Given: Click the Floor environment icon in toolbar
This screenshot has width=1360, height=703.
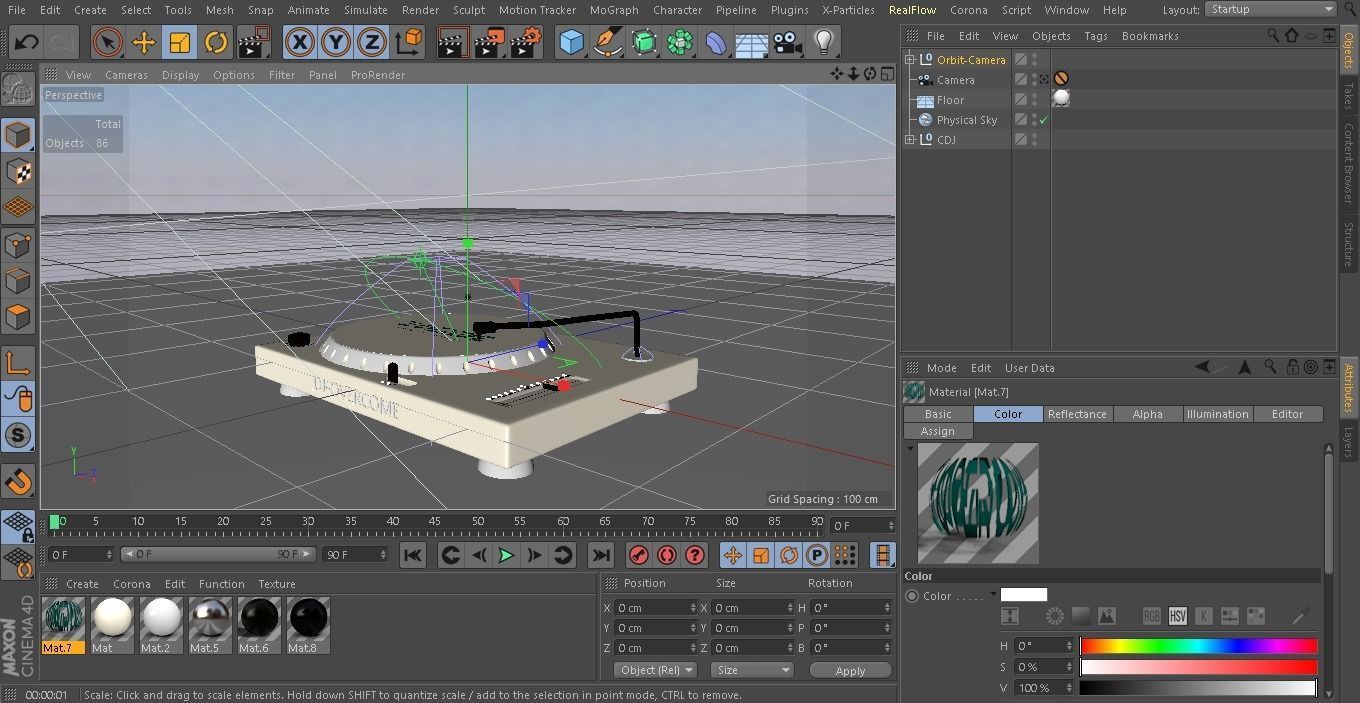Looking at the screenshot, I should 752,43.
